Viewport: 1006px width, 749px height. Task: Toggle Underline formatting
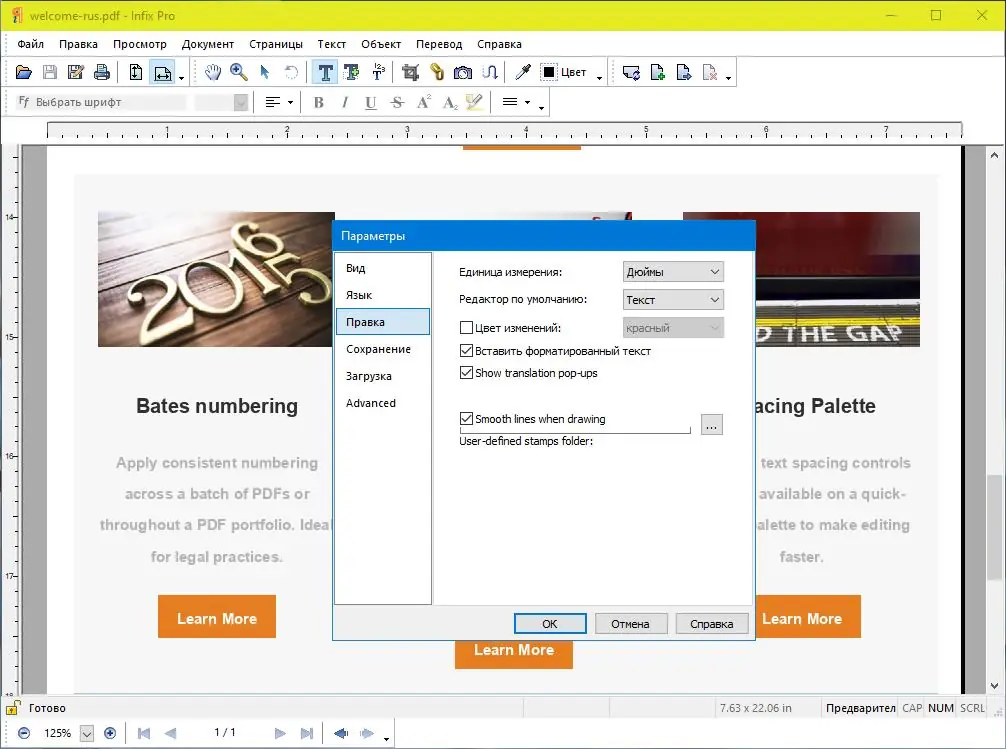tap(370, 102)
